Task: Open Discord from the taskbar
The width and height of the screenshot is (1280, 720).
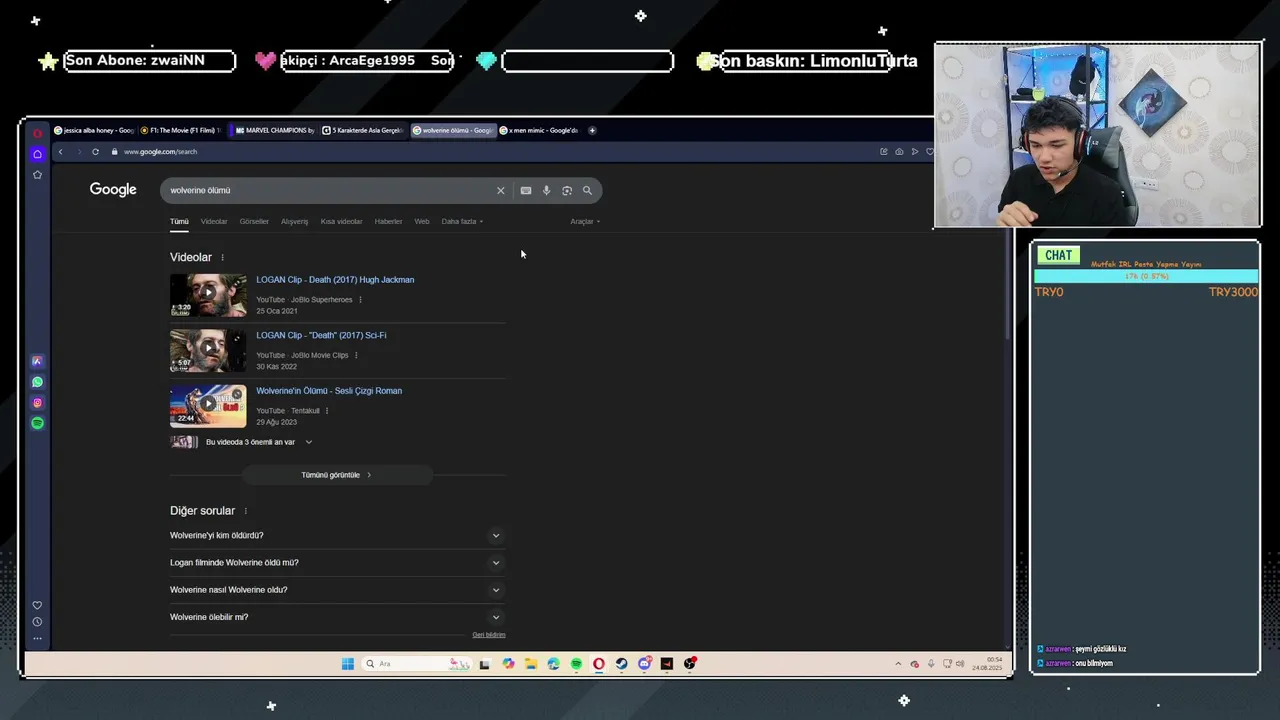Action: click(644, 664)
